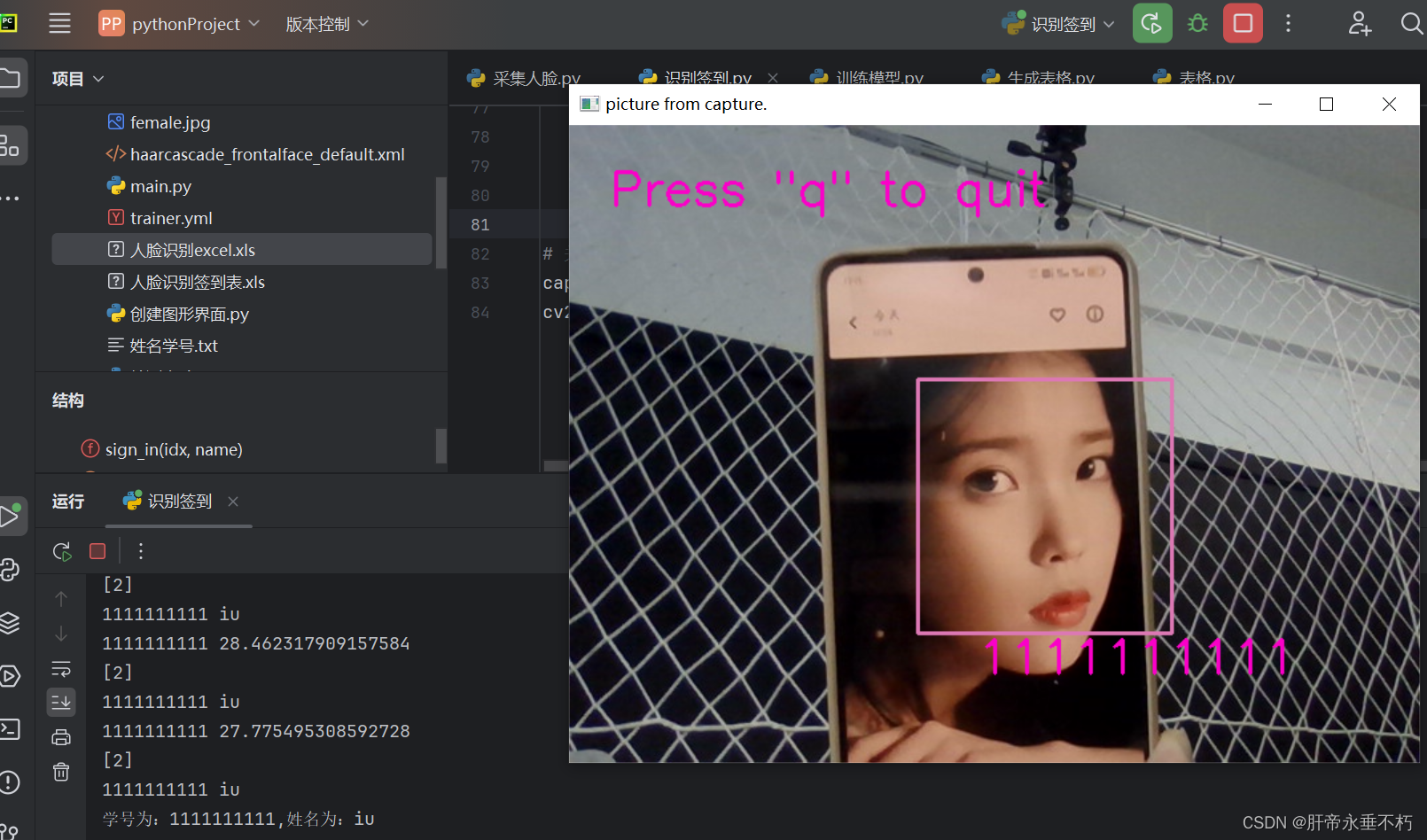
Task: Close the 识别签到.py editor tab
Action: (772, 78)
